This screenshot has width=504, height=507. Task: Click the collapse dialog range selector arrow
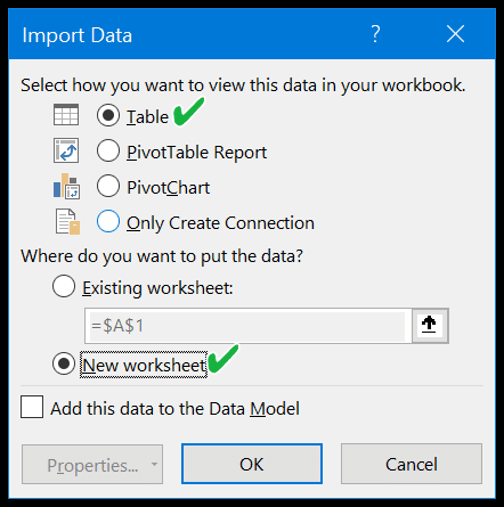coord(430,325)
